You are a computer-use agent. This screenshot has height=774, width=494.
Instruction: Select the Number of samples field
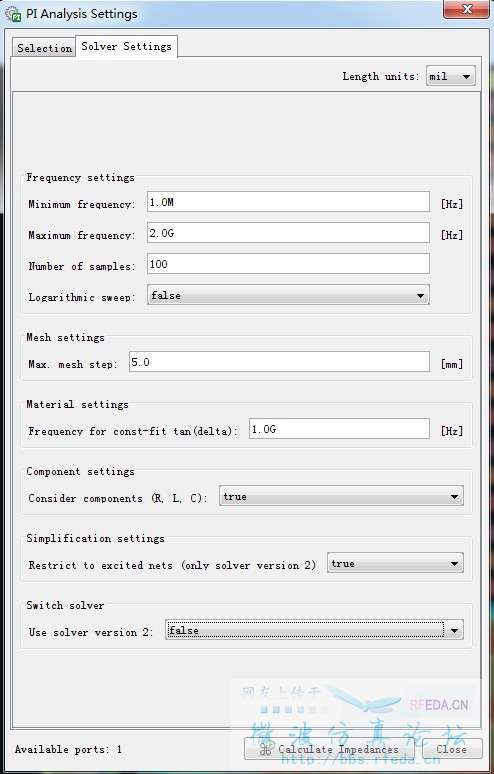(288, 264)
